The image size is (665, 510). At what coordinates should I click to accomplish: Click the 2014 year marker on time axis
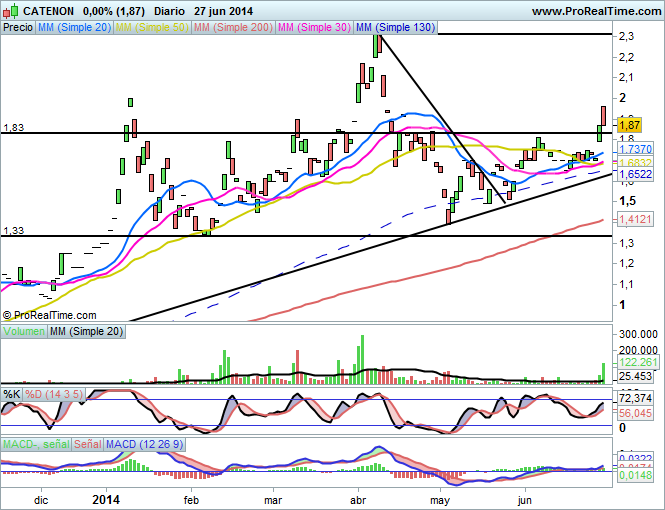(106, 500)
